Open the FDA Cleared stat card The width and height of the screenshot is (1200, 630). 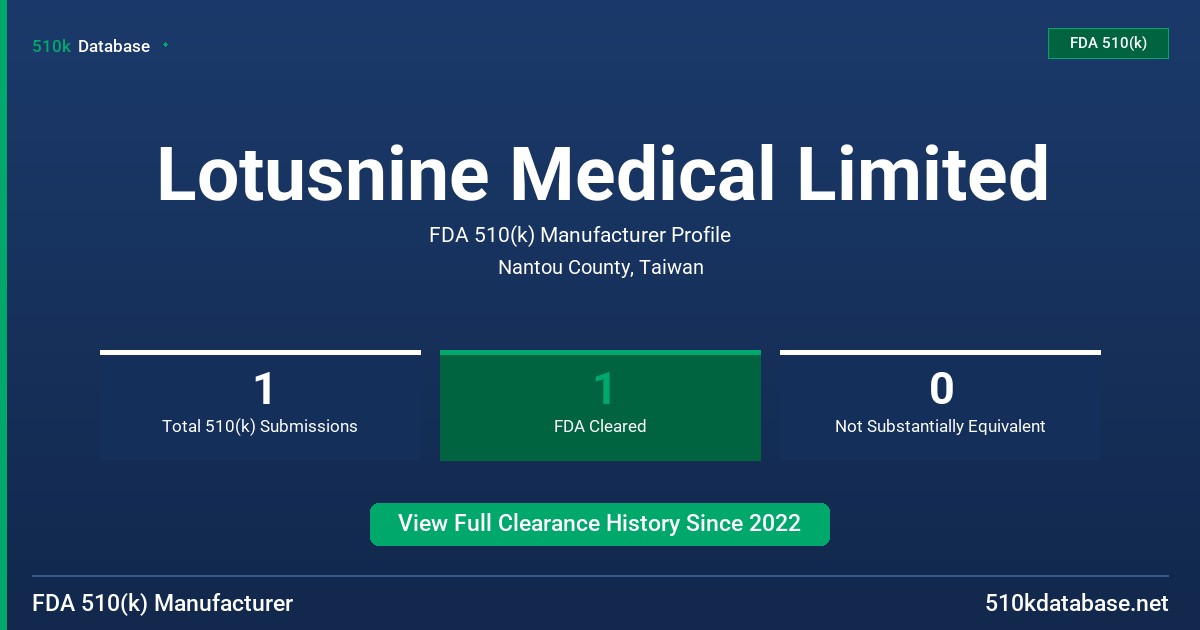click(x=600, y=405)
